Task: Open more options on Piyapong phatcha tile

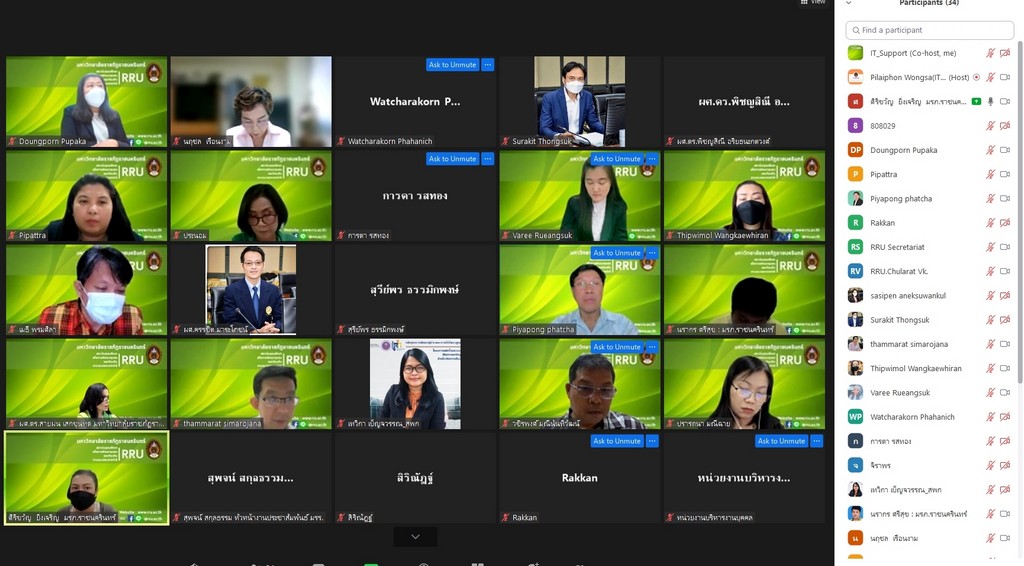Action: pos(652,253)
